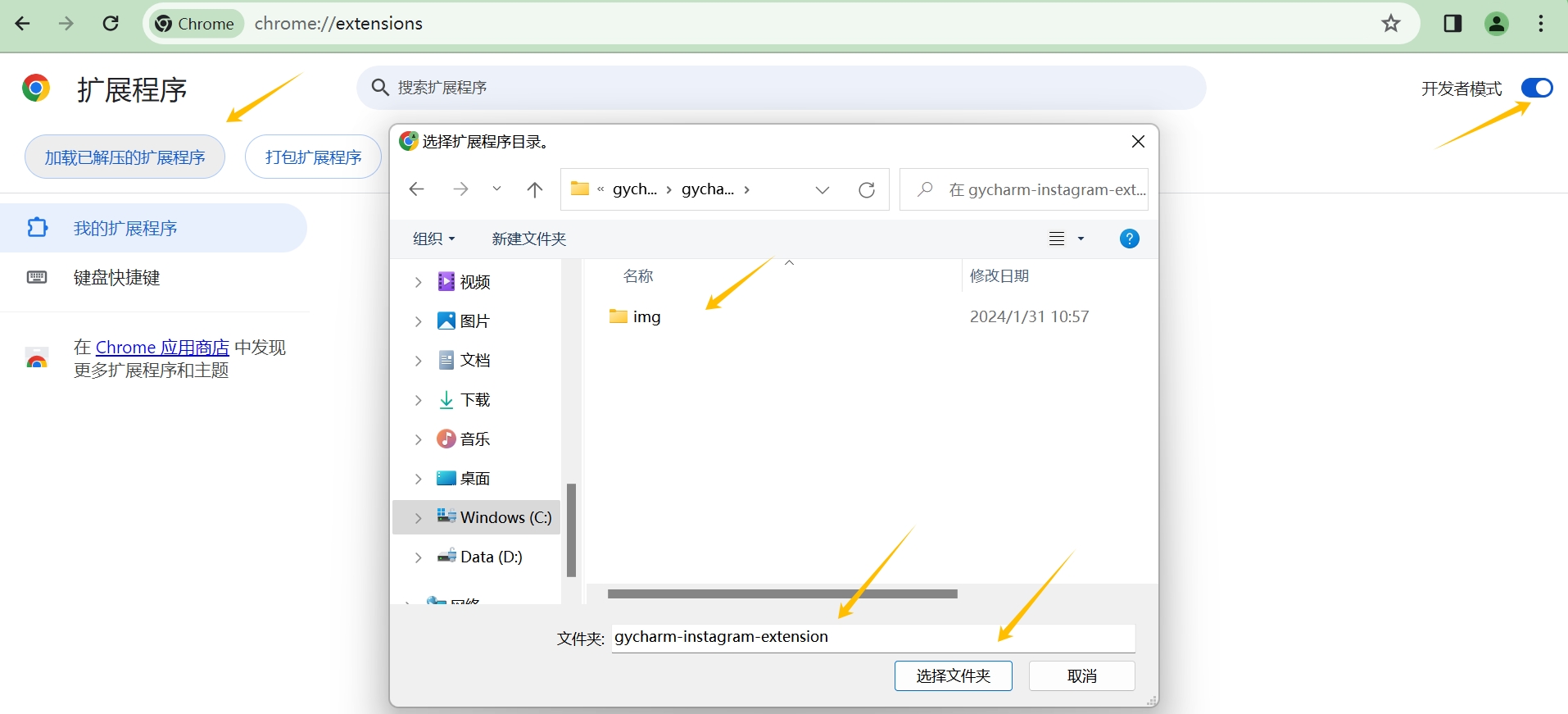This screenshot has width=1568, height=714.
Task: Go back in Chrome browser
Action: point(23,24)
